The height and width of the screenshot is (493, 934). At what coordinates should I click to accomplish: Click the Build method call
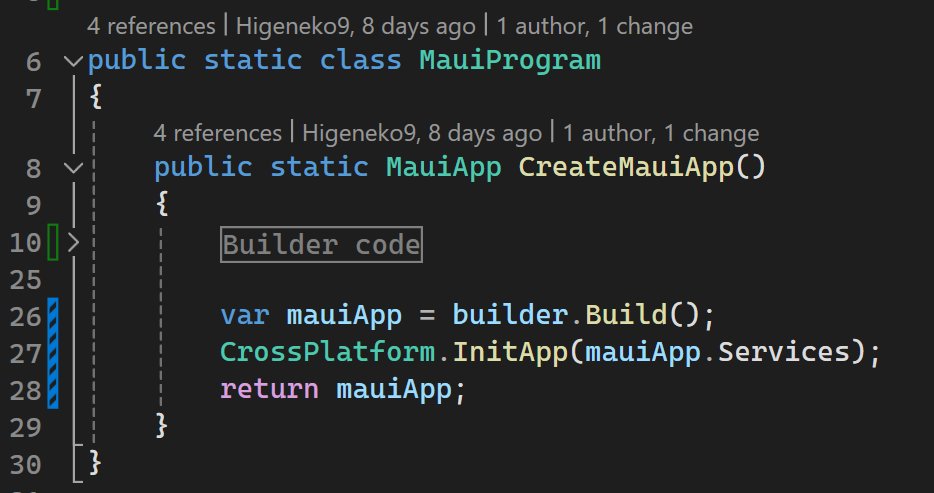[626, 315]
